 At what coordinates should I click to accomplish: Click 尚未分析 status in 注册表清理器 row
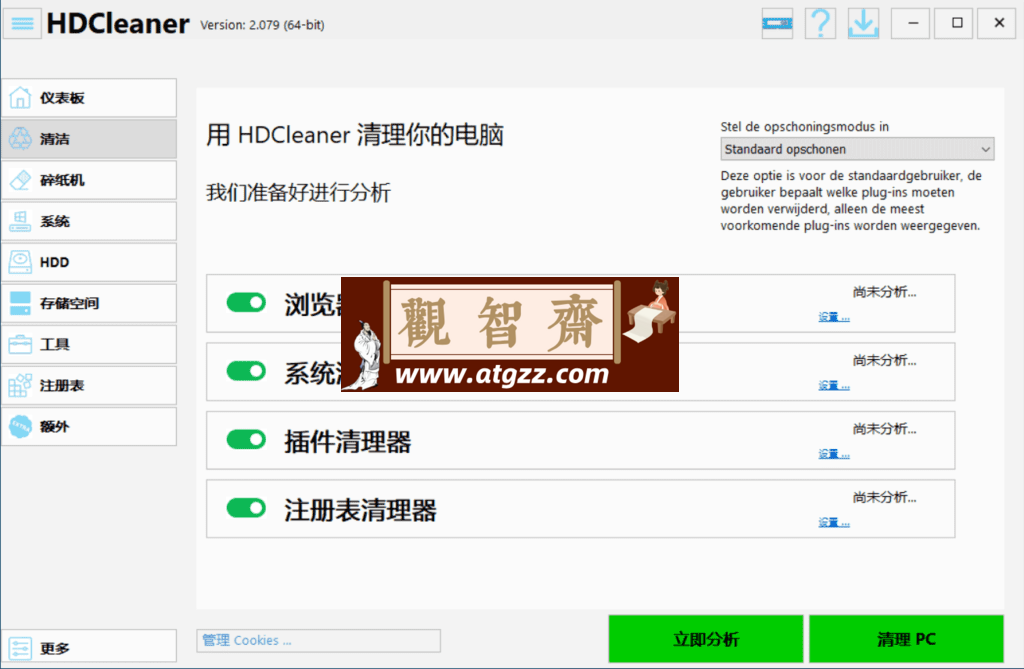884,497
